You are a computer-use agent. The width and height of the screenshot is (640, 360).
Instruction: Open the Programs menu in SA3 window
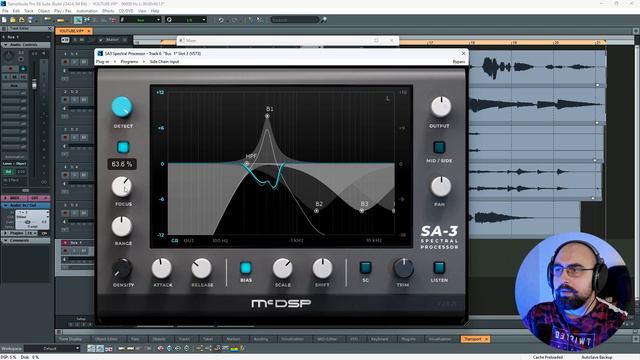click(x=129, y=62)
